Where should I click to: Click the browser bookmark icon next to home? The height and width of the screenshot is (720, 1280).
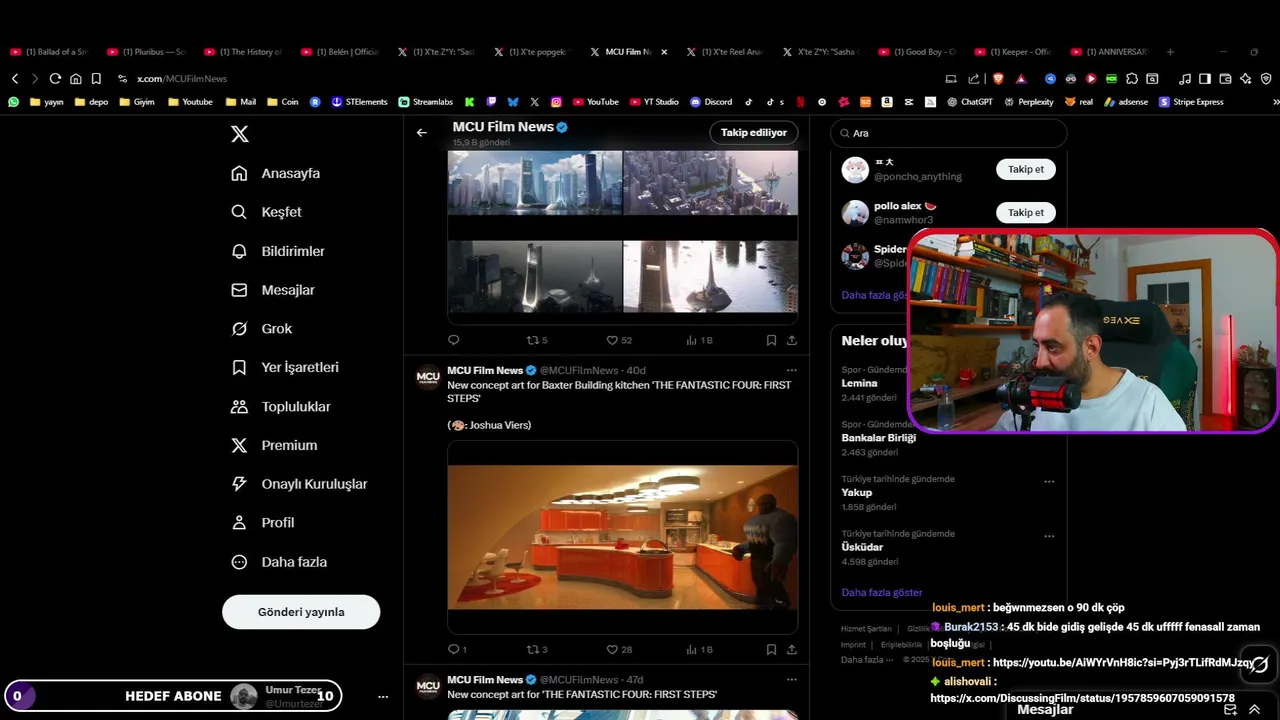tap(96, 78)
